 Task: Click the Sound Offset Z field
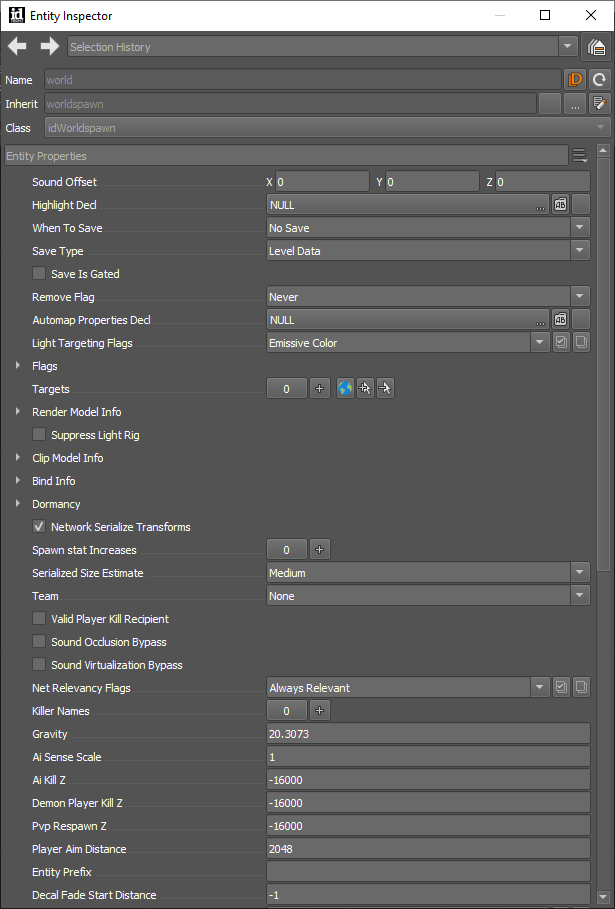(x=543, y=181)
